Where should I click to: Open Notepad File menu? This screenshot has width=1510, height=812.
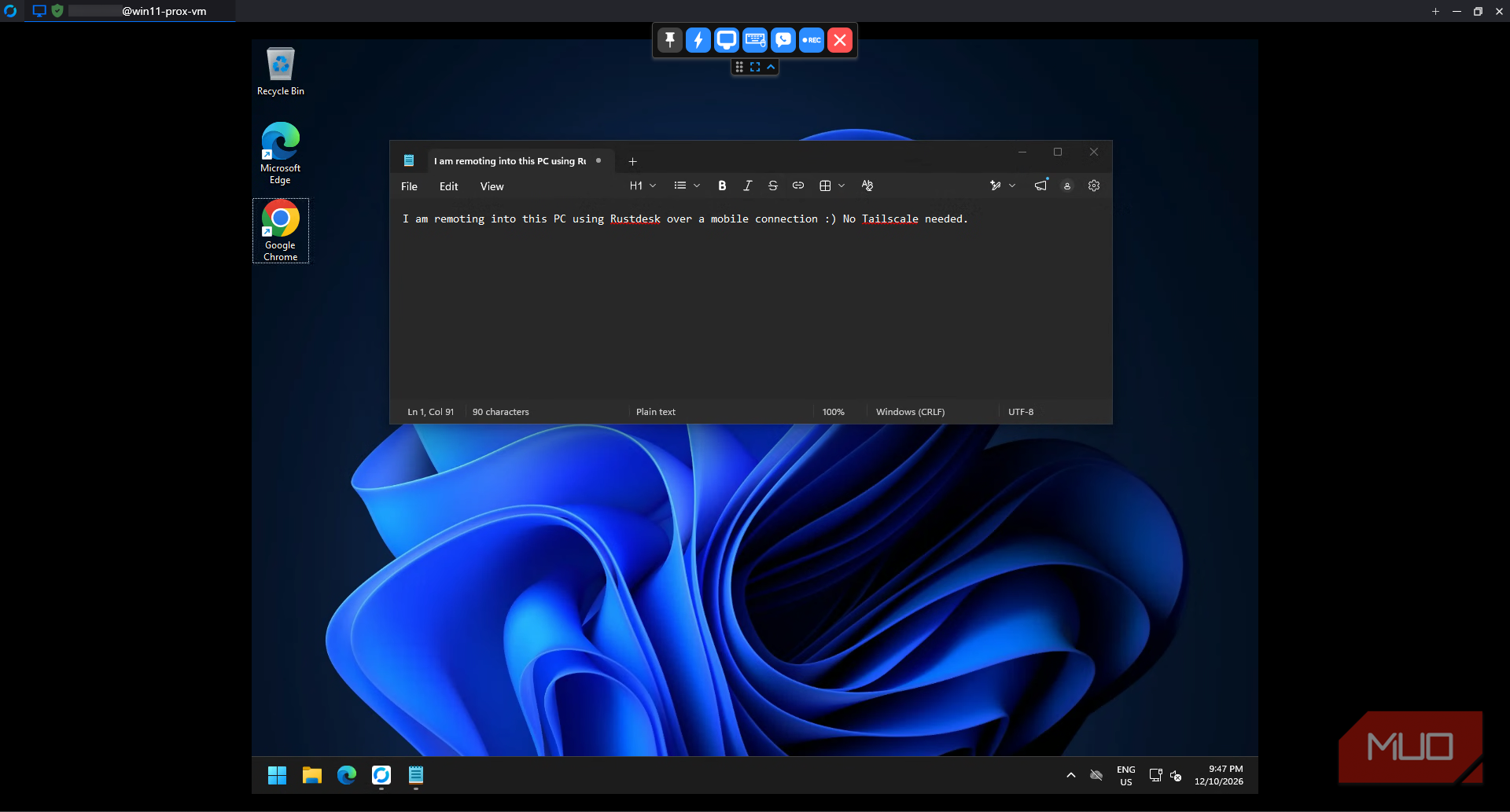(x=409, y=186)
